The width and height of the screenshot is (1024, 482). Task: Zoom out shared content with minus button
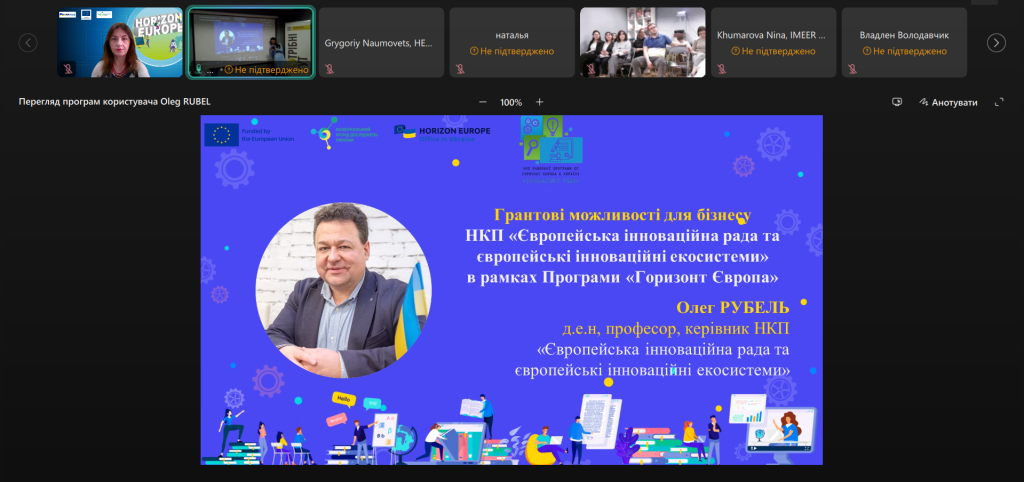[x=483, y=102]
